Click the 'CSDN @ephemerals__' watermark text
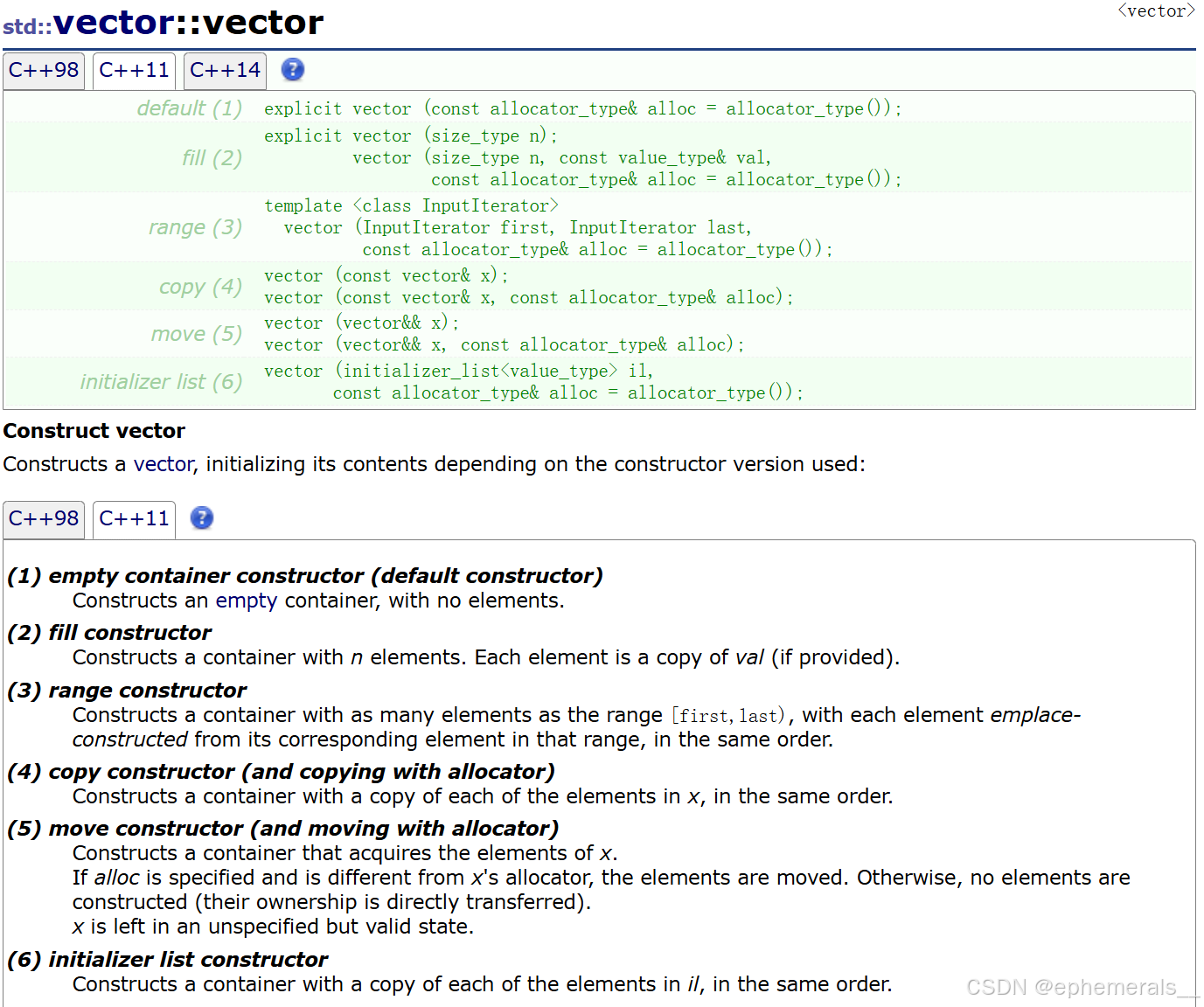Viewport: 1204px width, 1007px height. click(1082, 987)
